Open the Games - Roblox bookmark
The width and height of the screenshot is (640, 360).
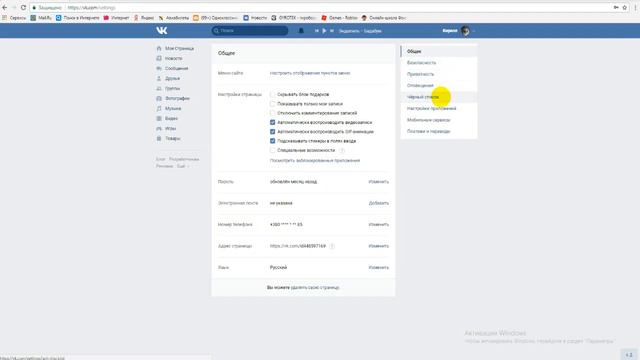(339, 18)
